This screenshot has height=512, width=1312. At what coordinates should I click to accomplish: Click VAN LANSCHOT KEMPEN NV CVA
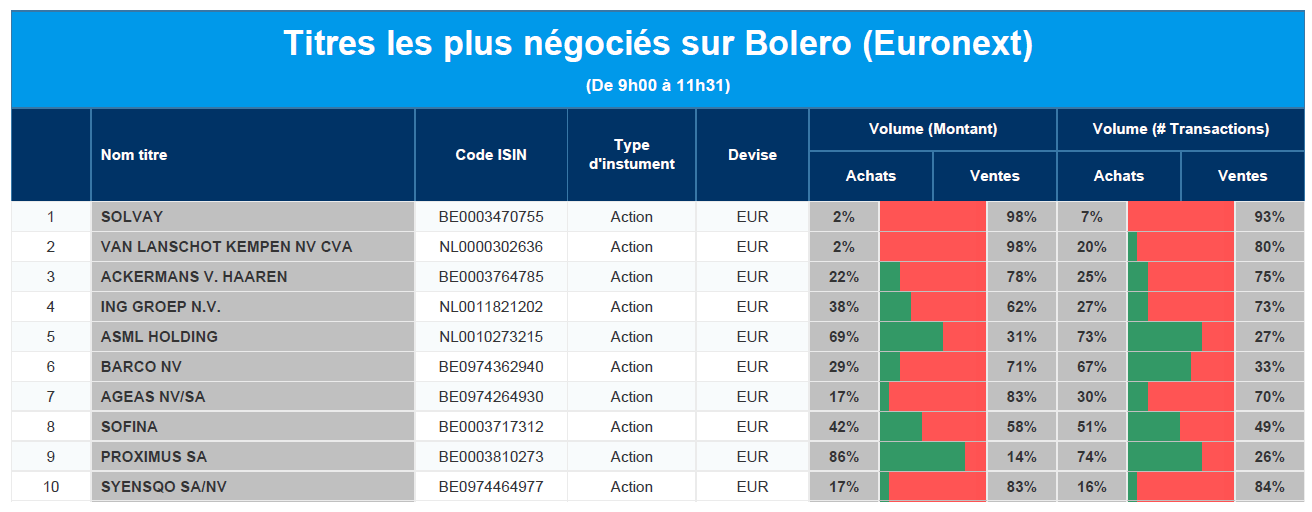pos(226,247)
